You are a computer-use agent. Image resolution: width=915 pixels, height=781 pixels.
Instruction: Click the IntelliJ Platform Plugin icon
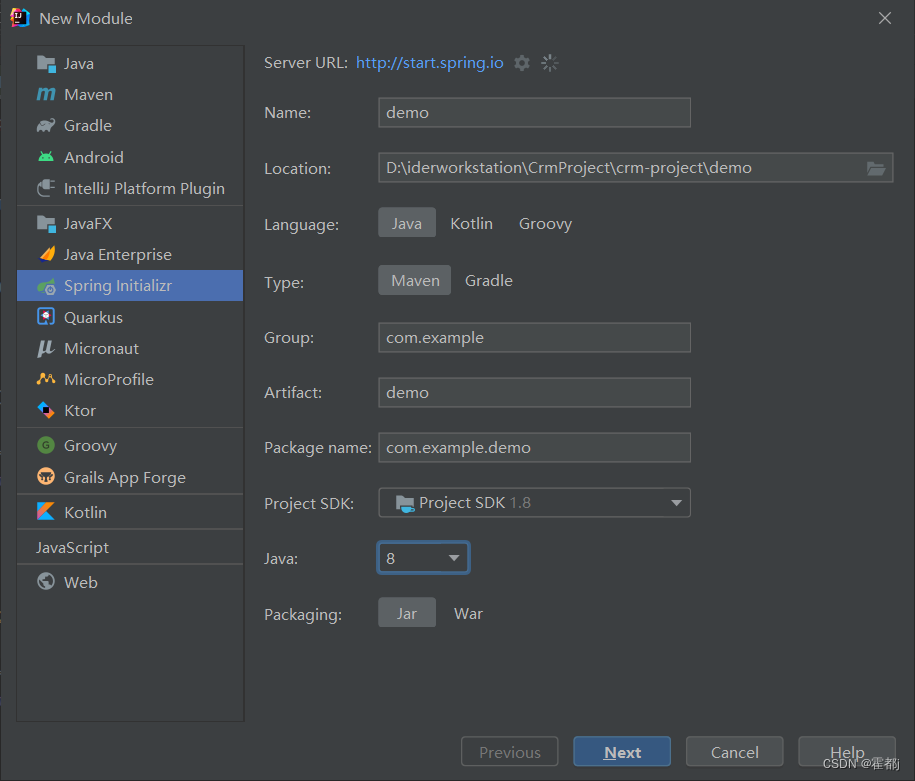pos(46,189)
